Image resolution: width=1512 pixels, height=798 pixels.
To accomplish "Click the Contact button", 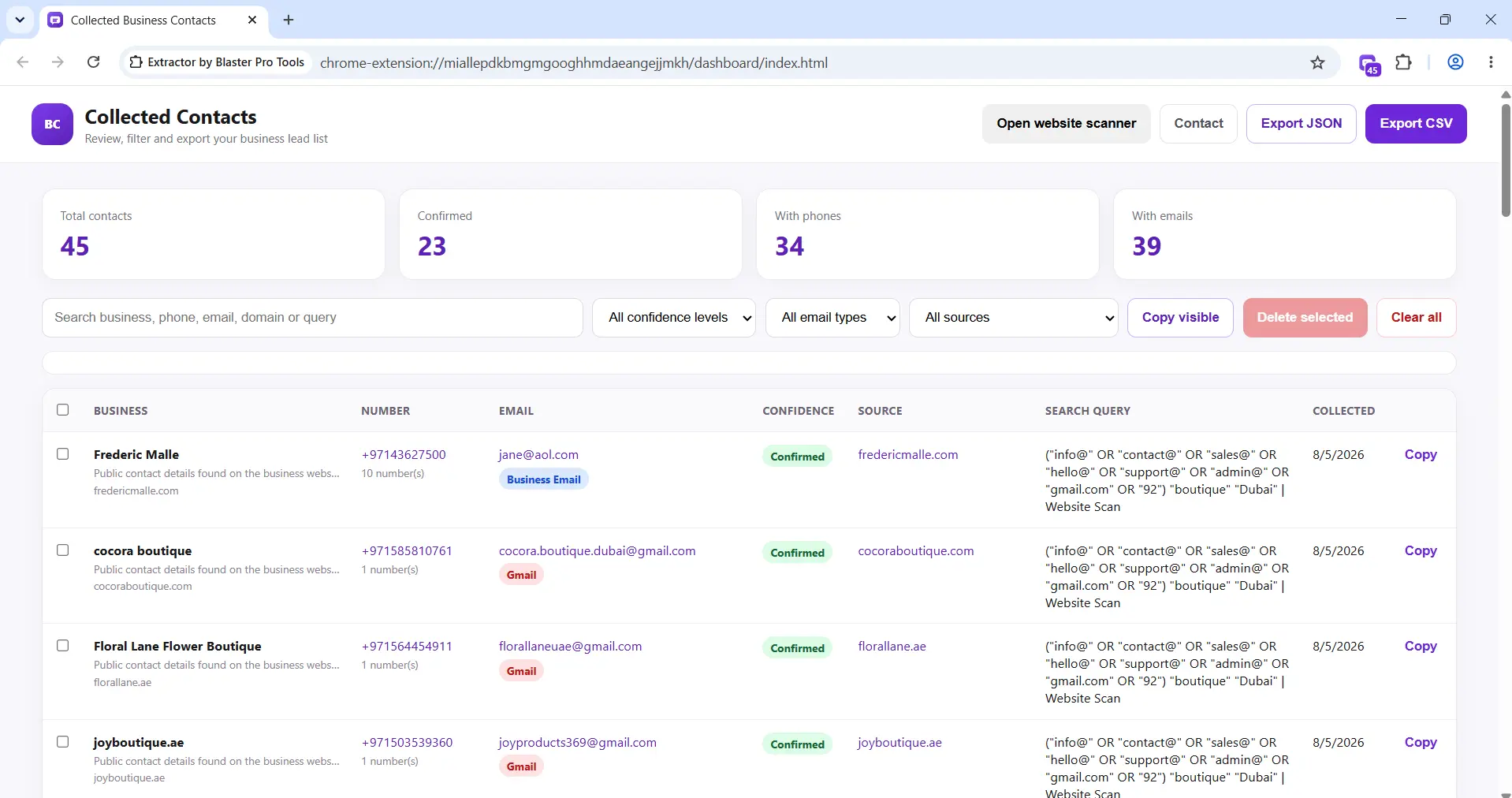I will click(x=1198, y=124).
